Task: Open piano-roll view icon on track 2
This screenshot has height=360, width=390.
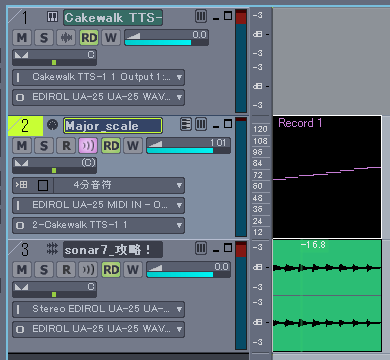Action: [186, 124]
